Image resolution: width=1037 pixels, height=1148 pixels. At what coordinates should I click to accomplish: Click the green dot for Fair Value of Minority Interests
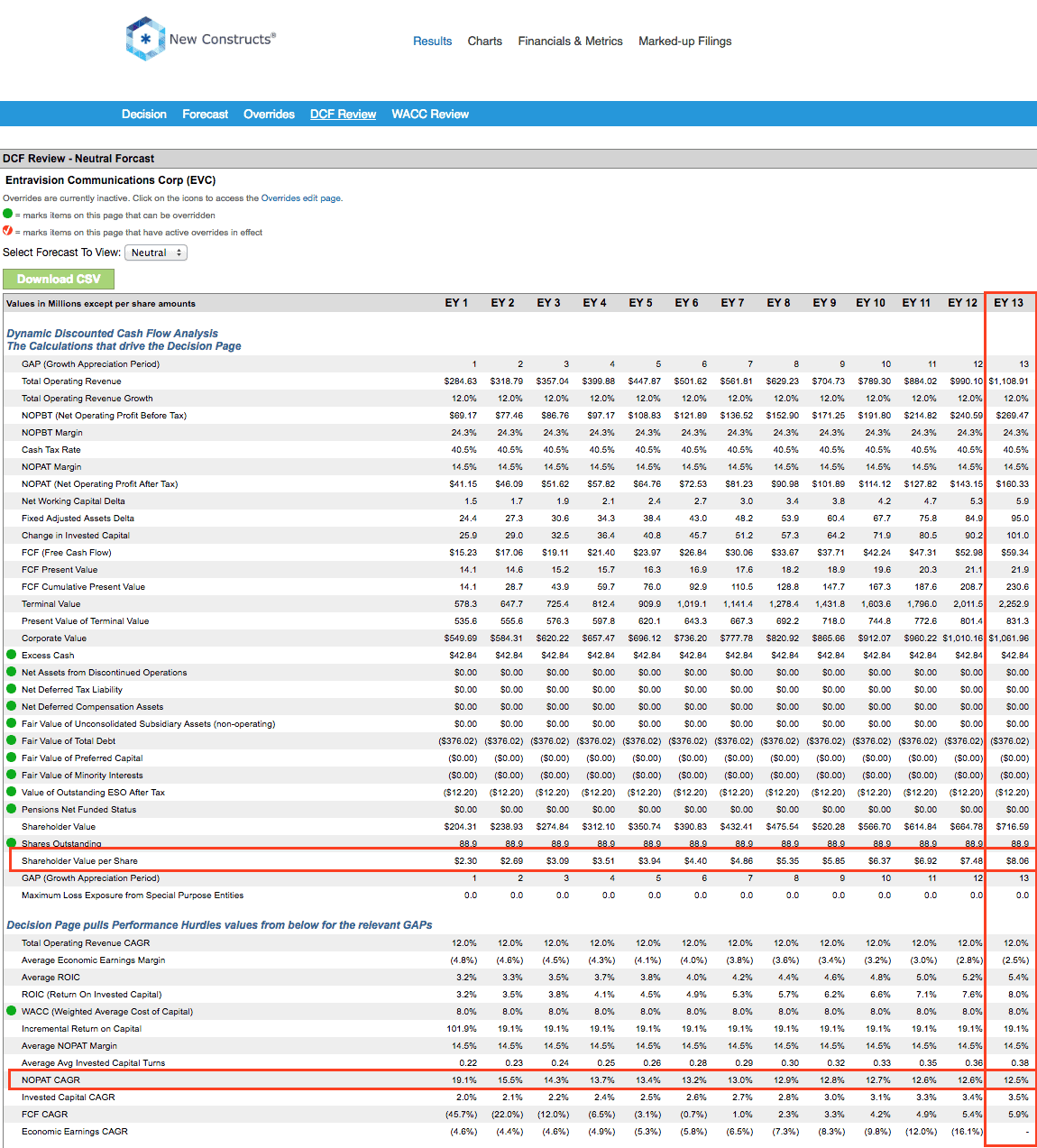12,775
